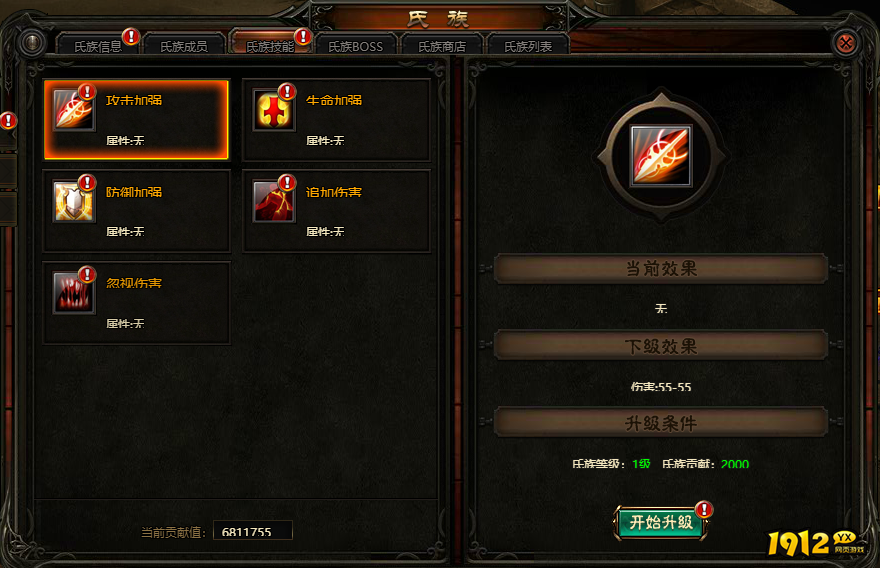Click alert badge on left edge sidebar
880x568 pixels.
tap(8, 120)
